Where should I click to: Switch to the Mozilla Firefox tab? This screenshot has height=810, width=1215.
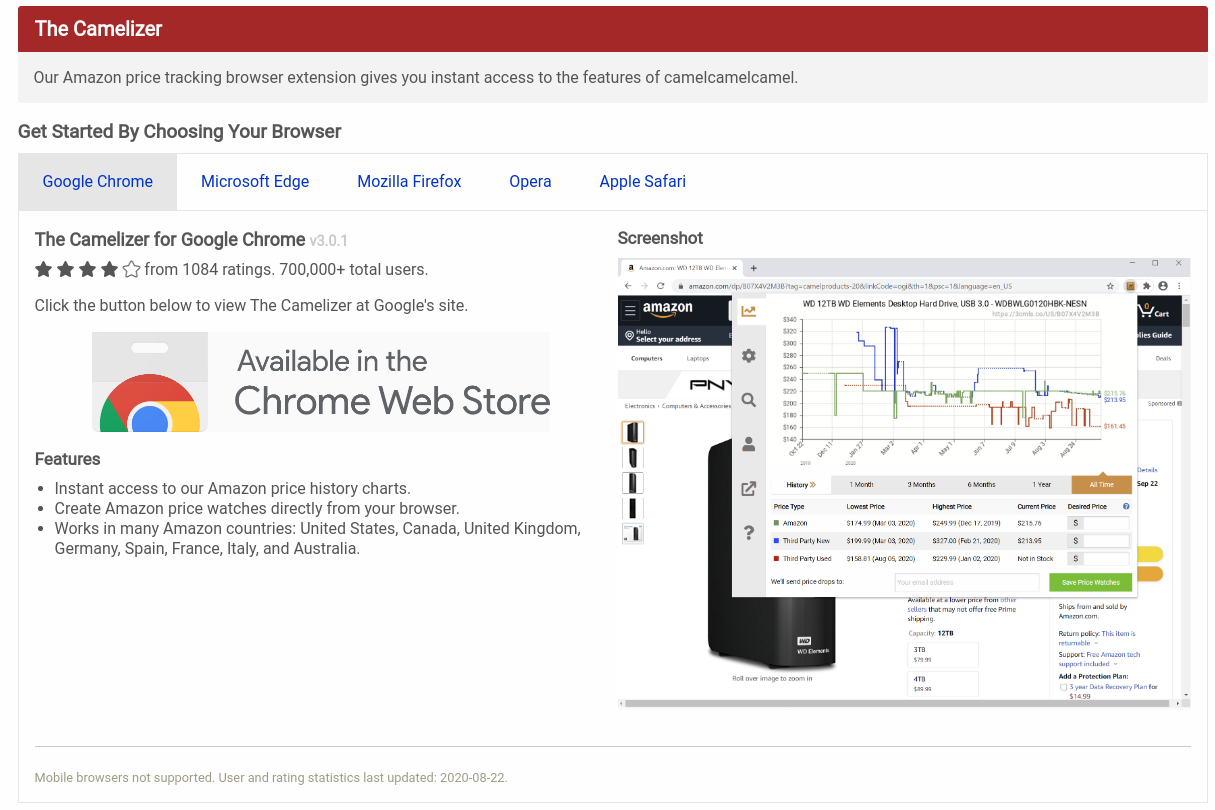tap(409, 181)
